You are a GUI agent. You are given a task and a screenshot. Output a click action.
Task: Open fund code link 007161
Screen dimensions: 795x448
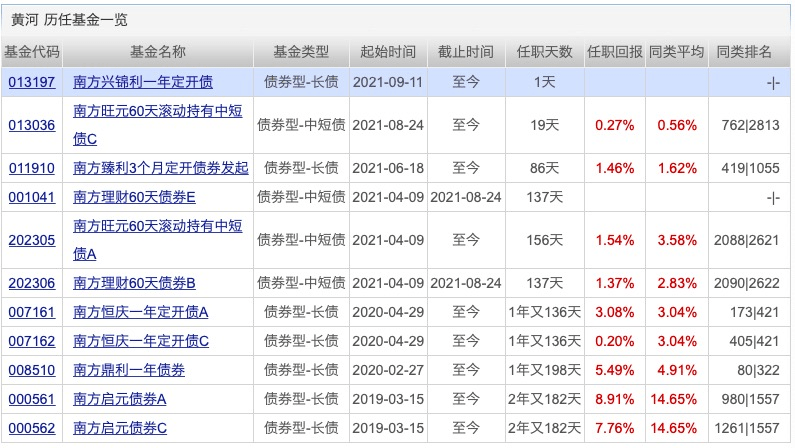coord(31,312)
